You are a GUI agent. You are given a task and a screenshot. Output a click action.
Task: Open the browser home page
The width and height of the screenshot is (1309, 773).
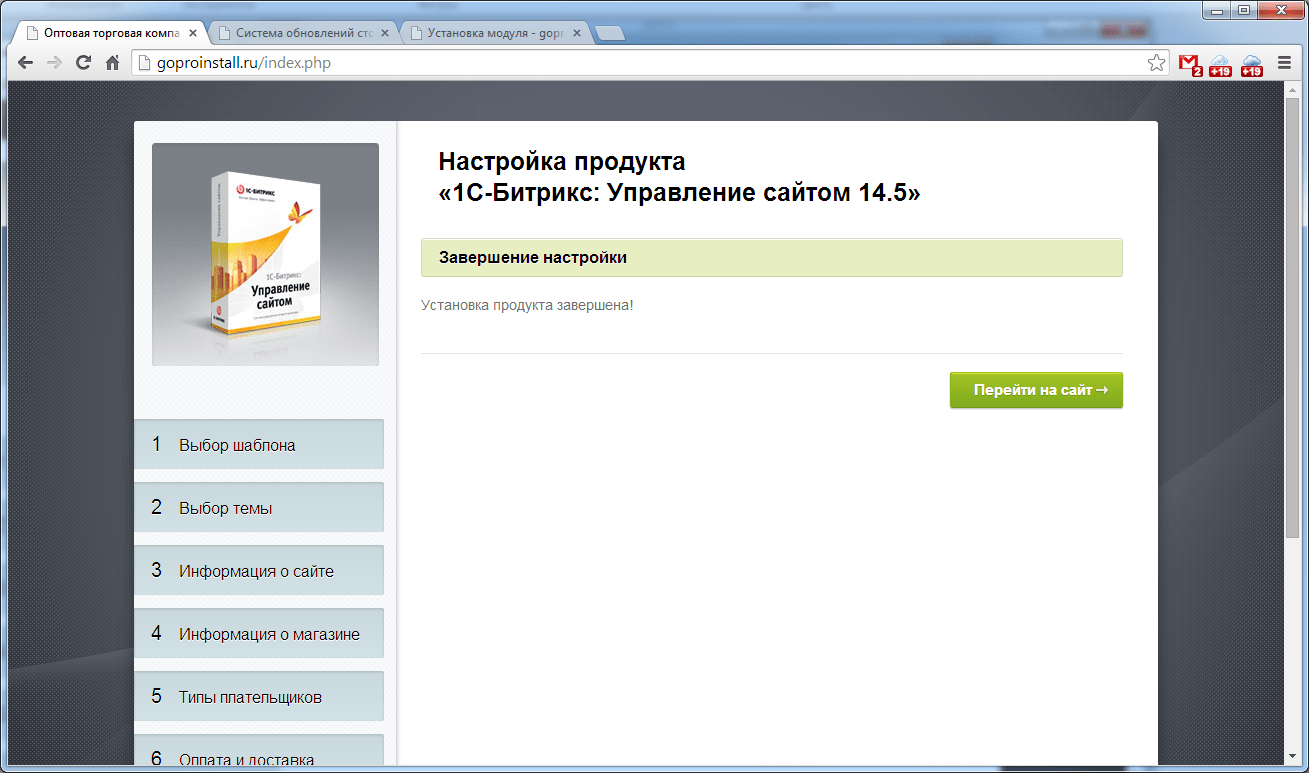pyautogui.click(x=113, y=63)
